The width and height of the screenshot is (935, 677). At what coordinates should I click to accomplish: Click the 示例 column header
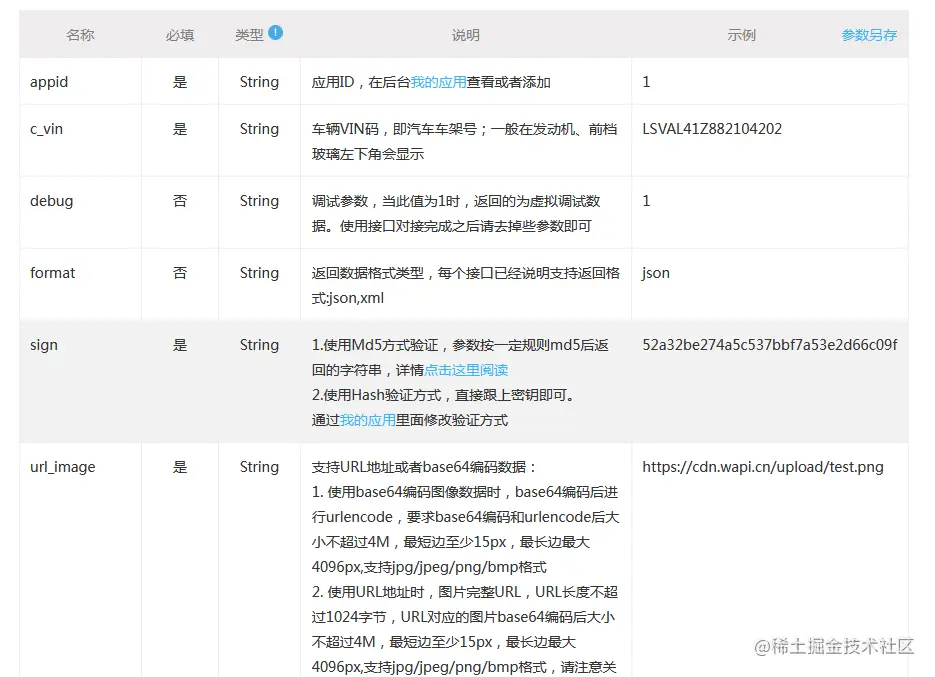coord(741,35)
